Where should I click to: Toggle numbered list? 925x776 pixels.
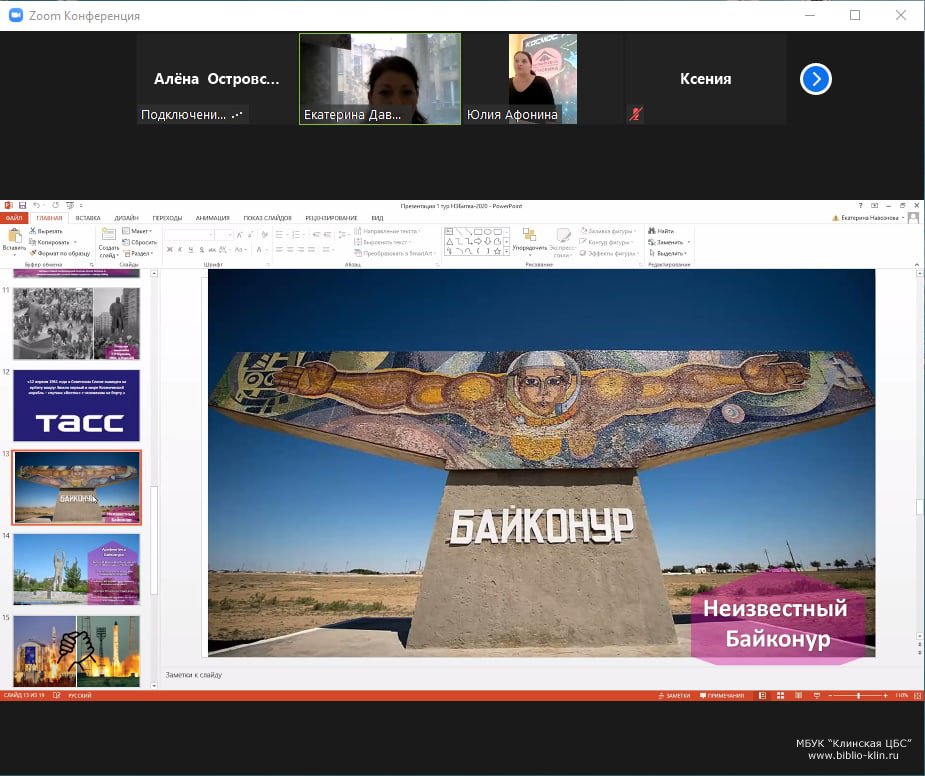coord(297,235)
